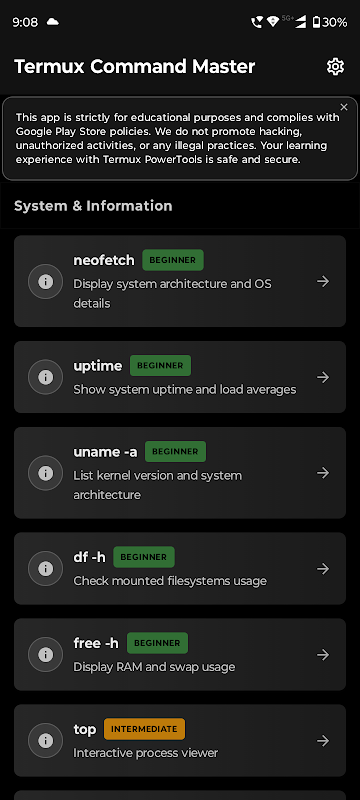Image resolution: width=360 pixels, height=800 pixels.
Task: Tap the BEGINNER badge on df -h
Action: [144, 557]
